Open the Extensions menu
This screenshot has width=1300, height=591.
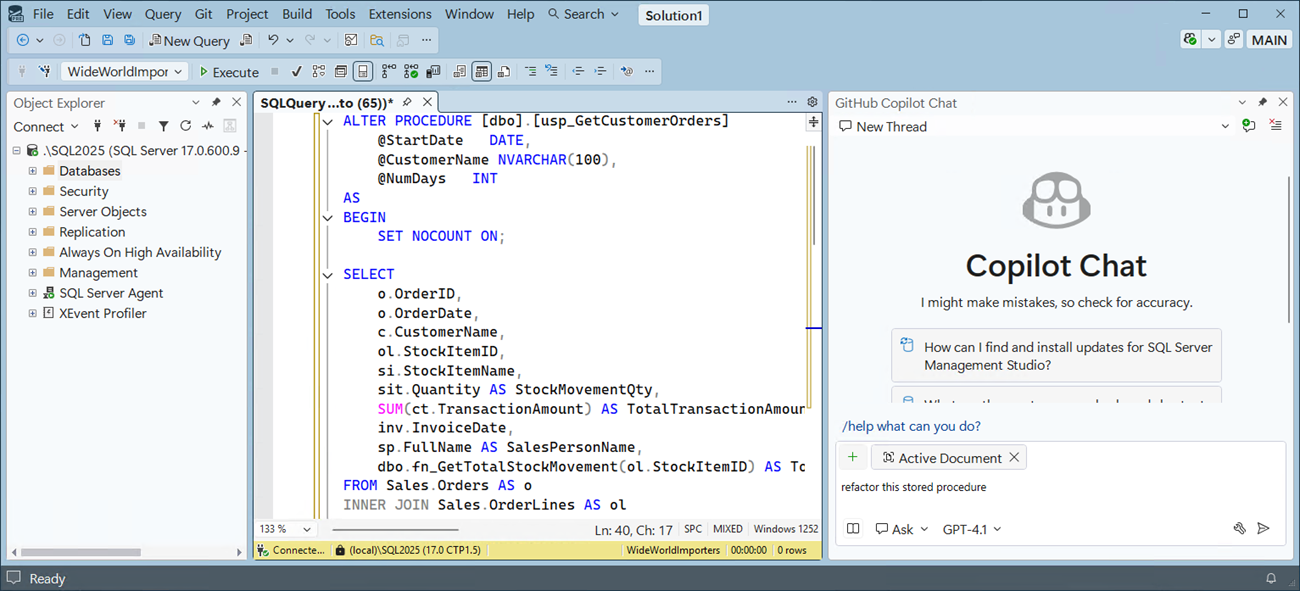400,14
